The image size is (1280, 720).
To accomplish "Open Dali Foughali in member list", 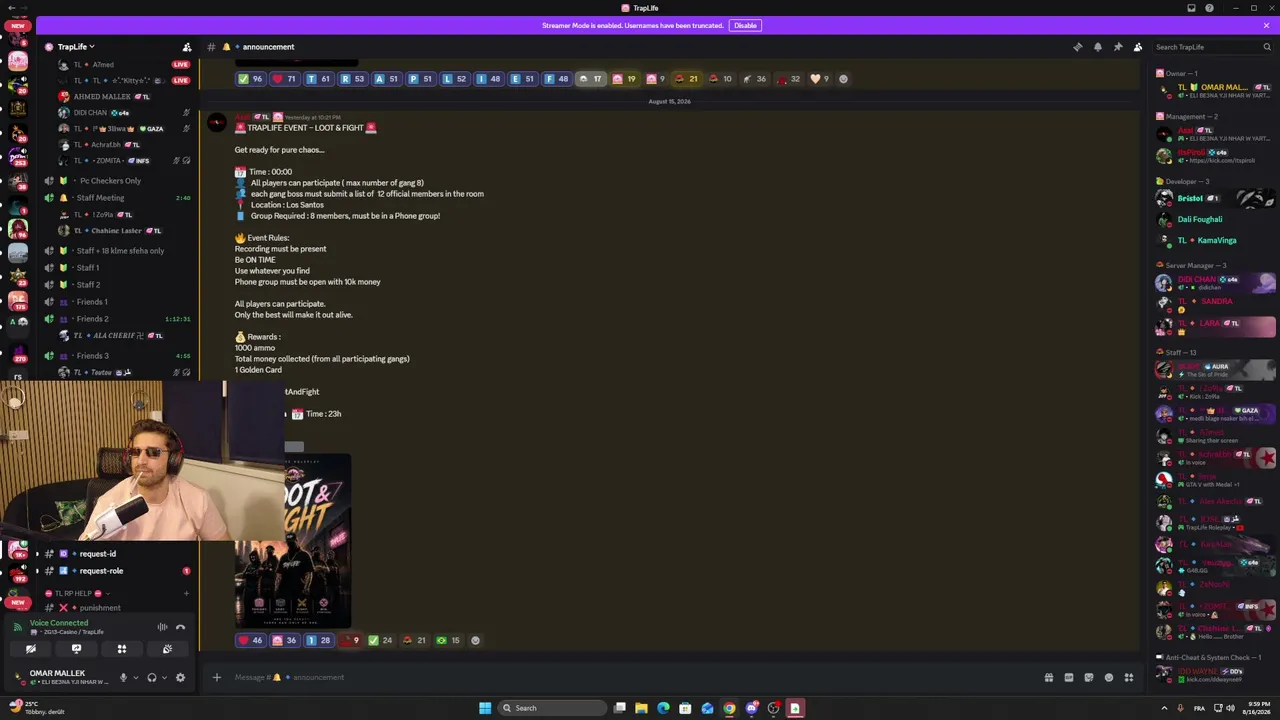I will click(1215, 219).
